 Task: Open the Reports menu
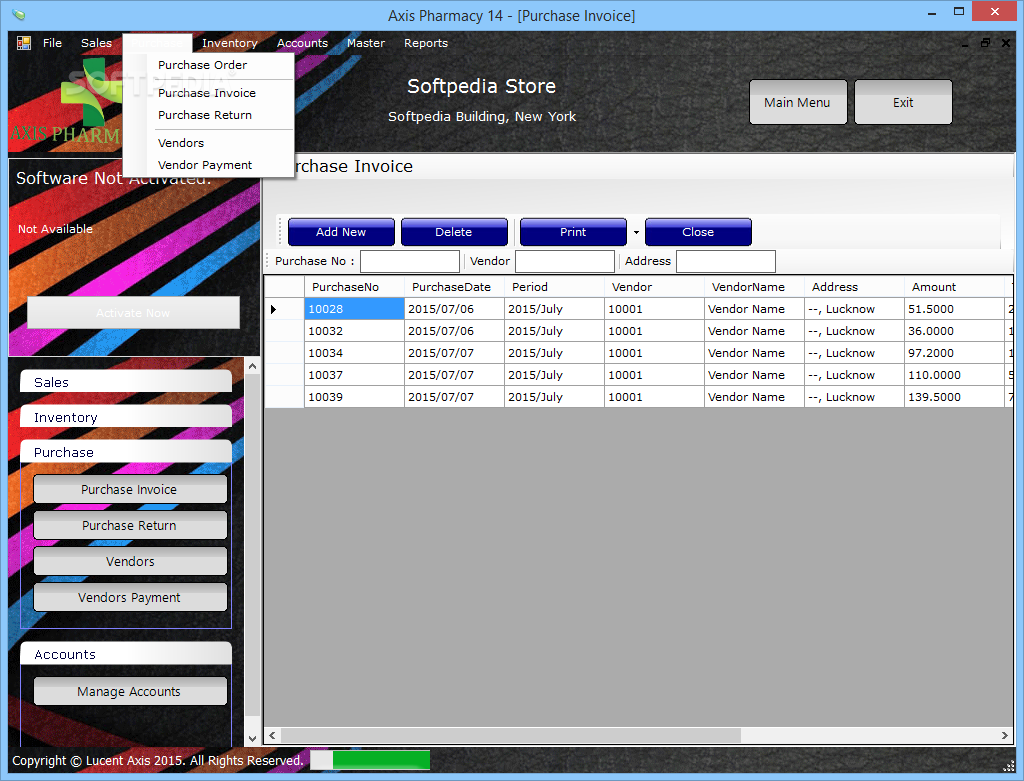[426, 43]
